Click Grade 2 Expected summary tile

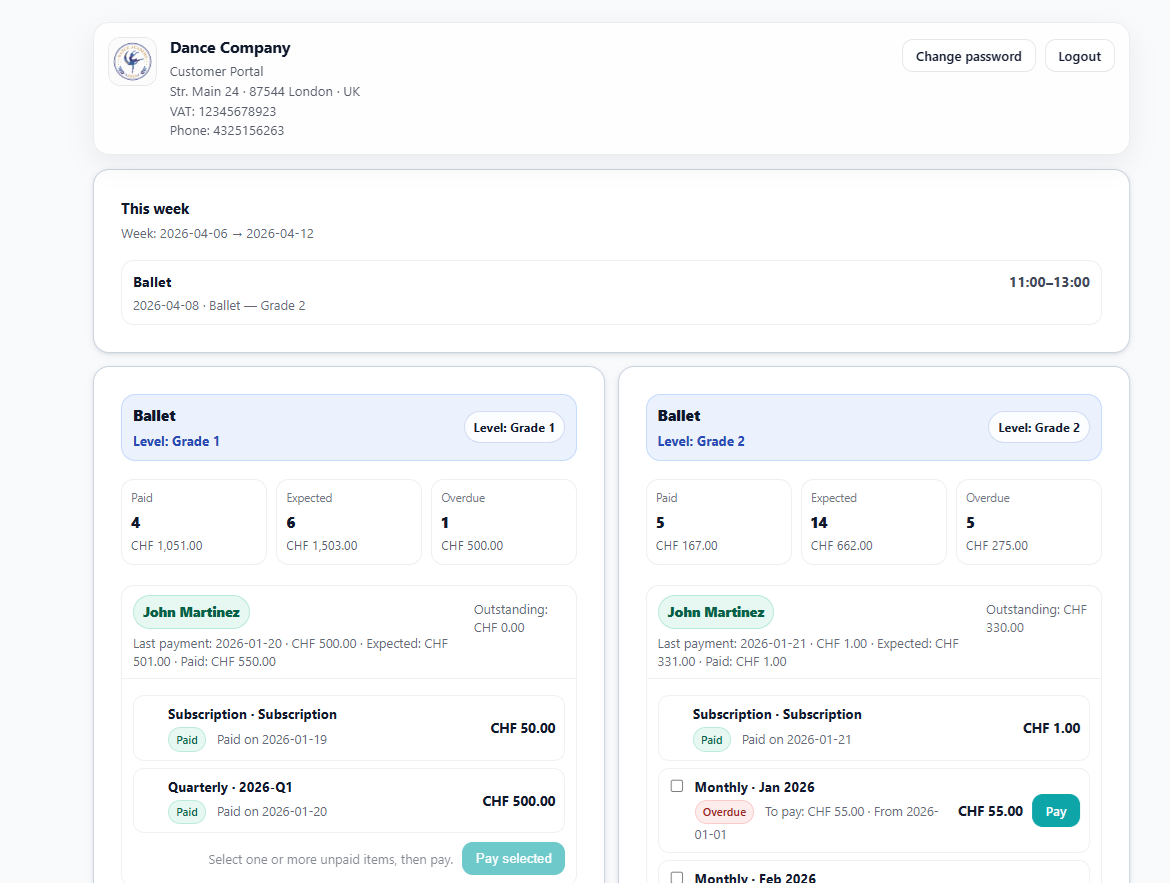(872, 522)
